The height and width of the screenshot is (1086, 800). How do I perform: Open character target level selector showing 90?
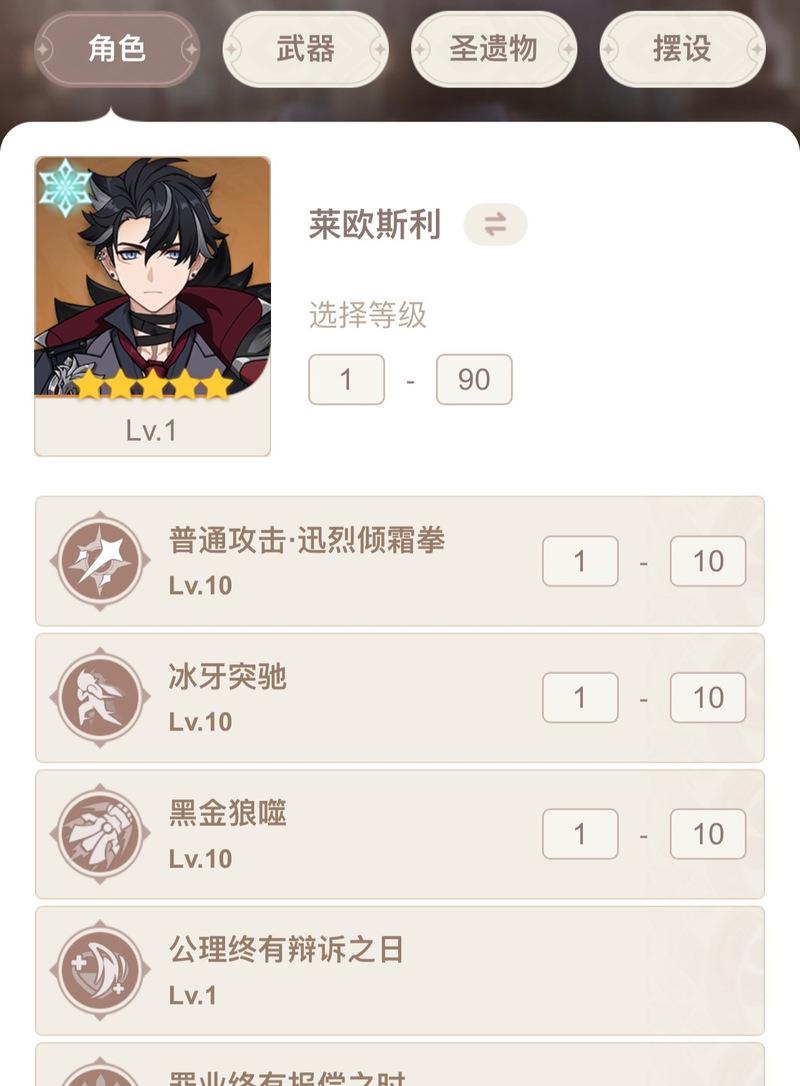[x=474, y=380]
